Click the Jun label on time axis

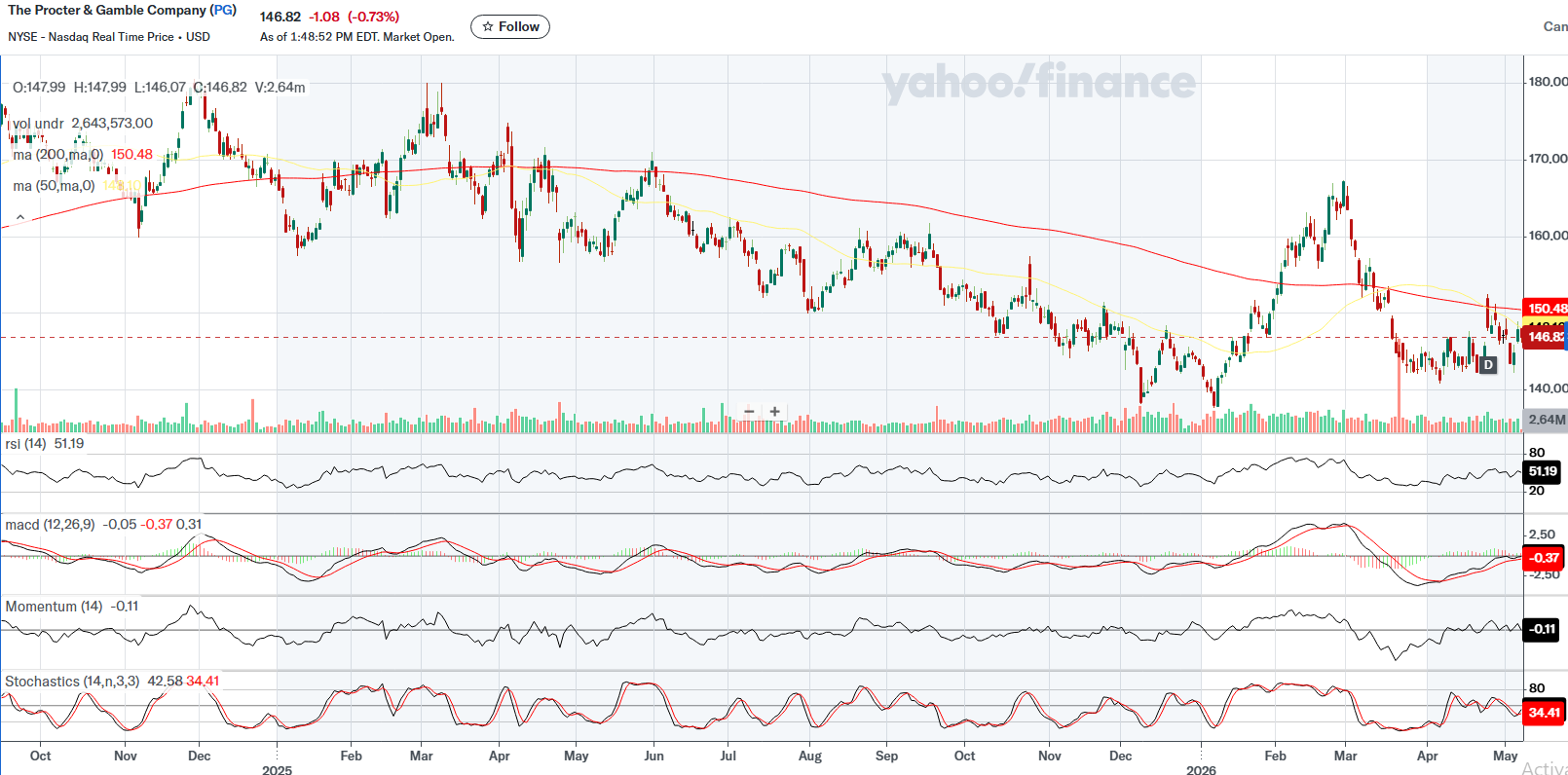(654, 756)
